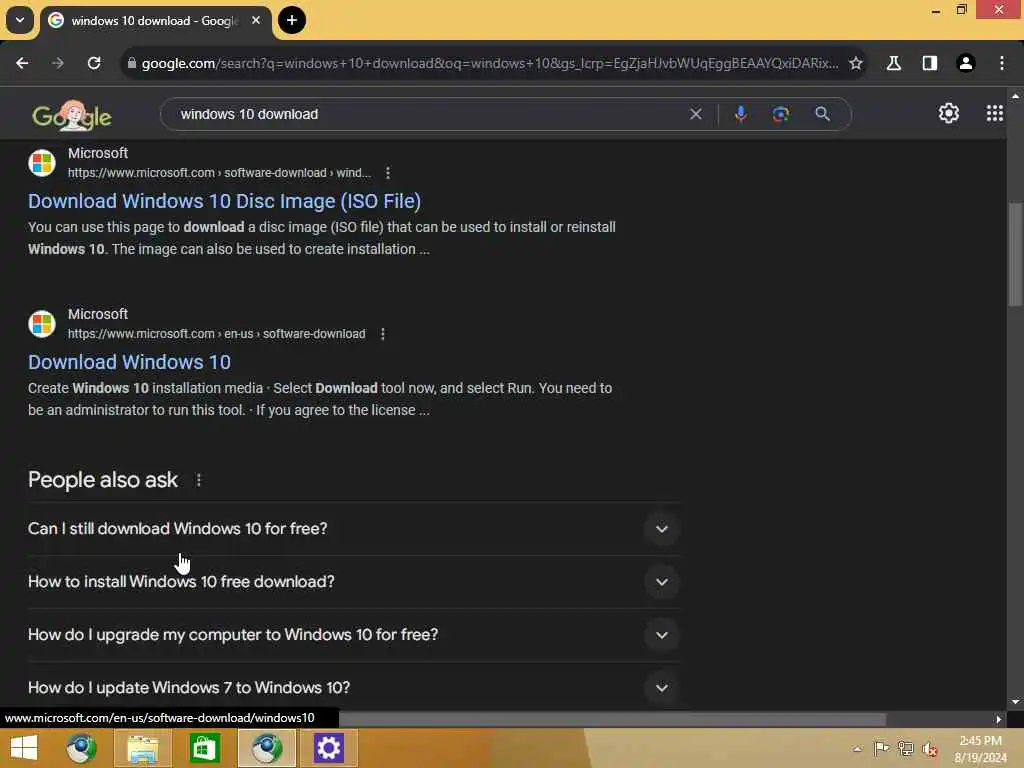Expand 'Can I still download Windows 10 for free?'
1024x768 pixels.
353,529
